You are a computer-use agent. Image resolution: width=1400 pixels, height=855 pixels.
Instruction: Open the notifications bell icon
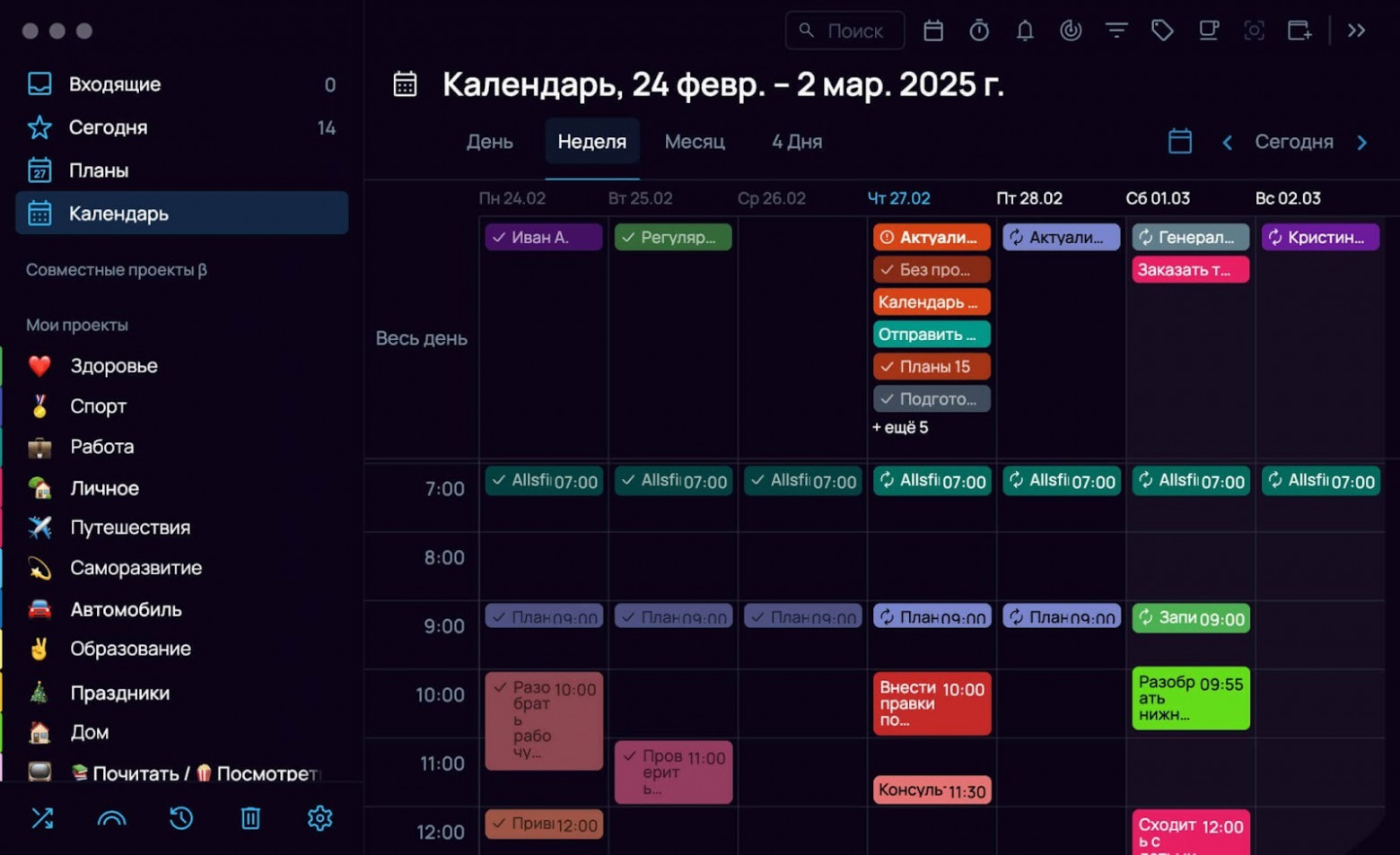click(1025, 30)
